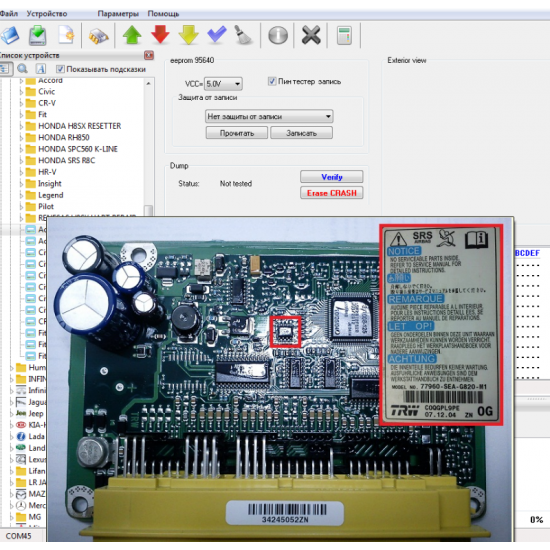Open the Устройство menu
The height and width of the screenshot is (550, 550).
click(47, 14)
